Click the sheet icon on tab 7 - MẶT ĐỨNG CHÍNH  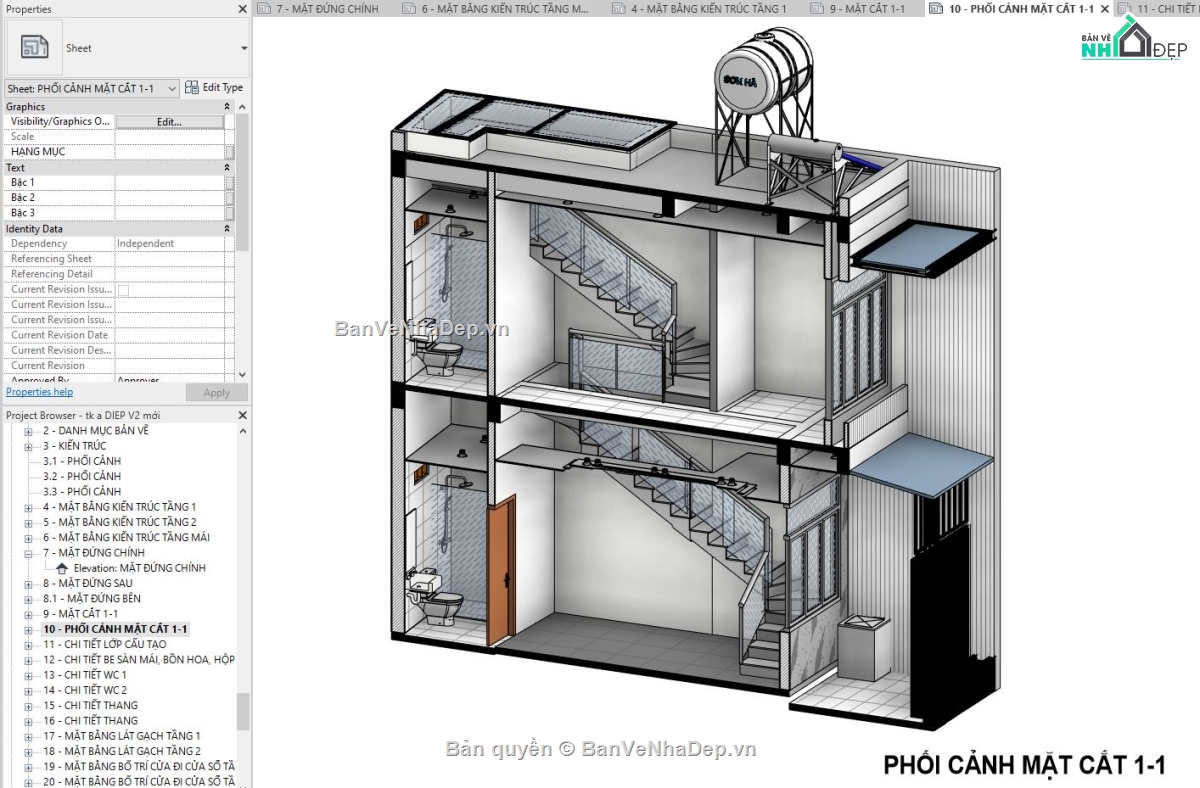(x=264, y=8)
